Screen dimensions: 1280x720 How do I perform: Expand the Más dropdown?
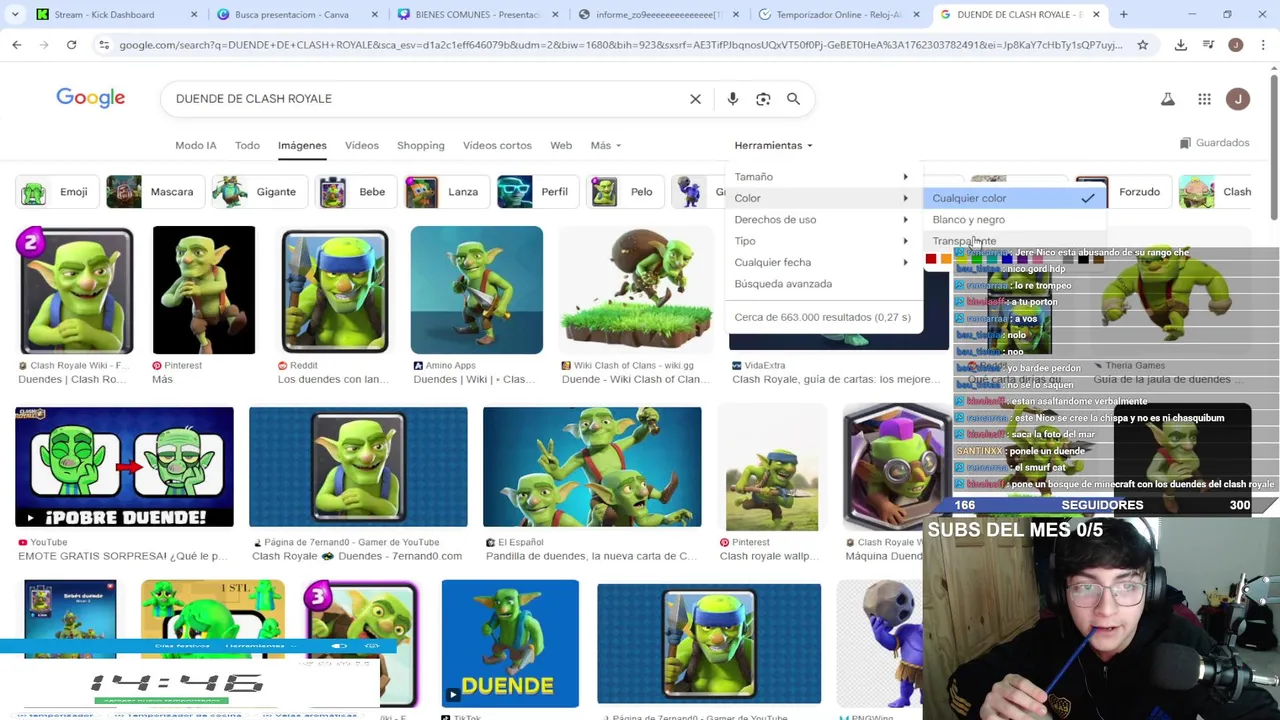[605, 146]
